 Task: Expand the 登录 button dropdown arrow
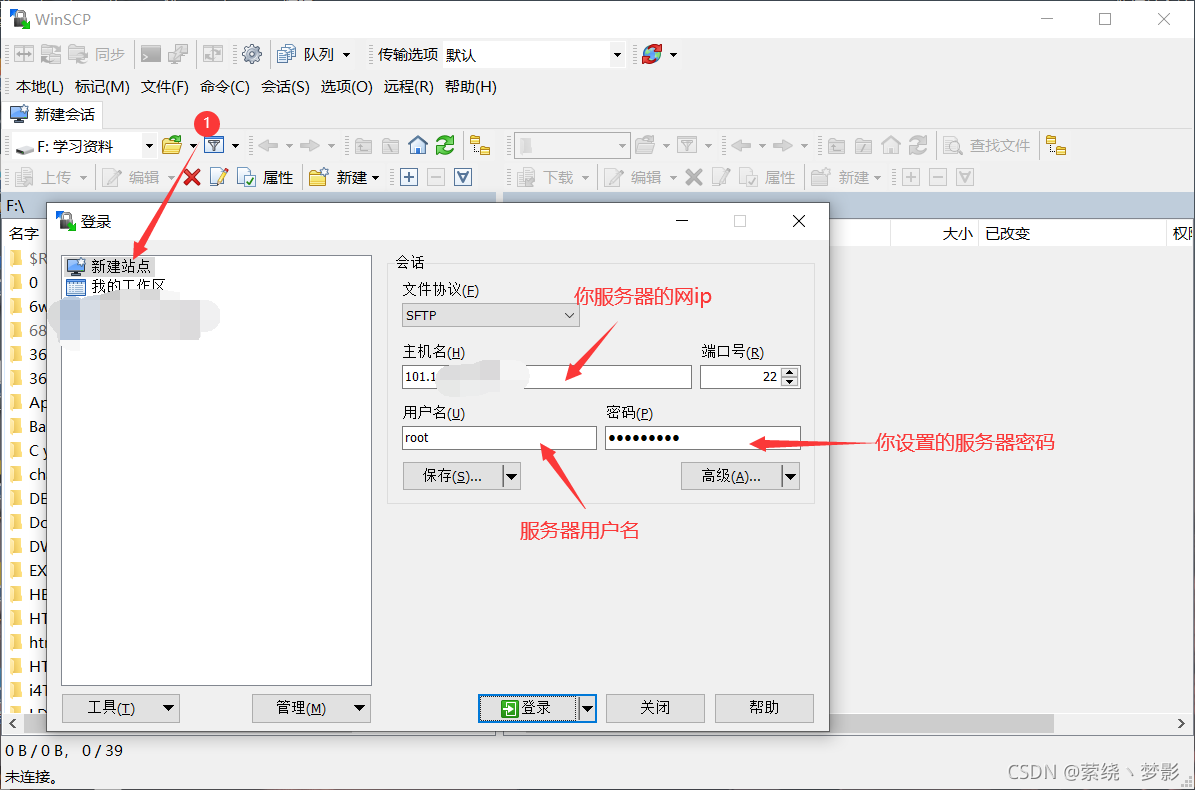587,708
